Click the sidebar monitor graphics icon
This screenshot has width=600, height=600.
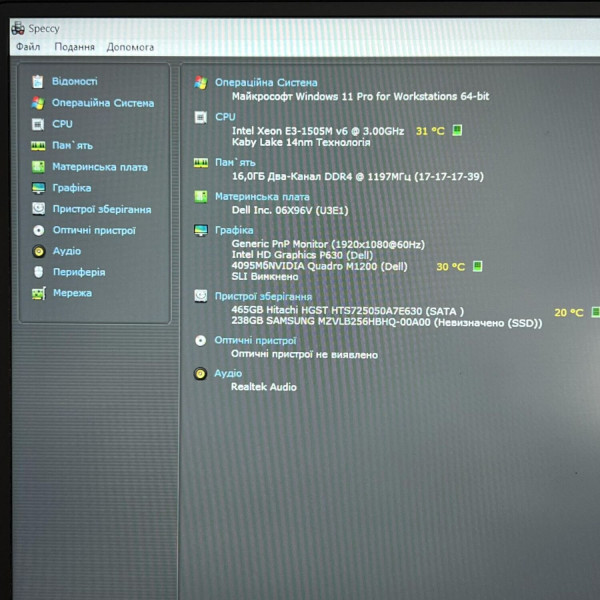point(38,188)
